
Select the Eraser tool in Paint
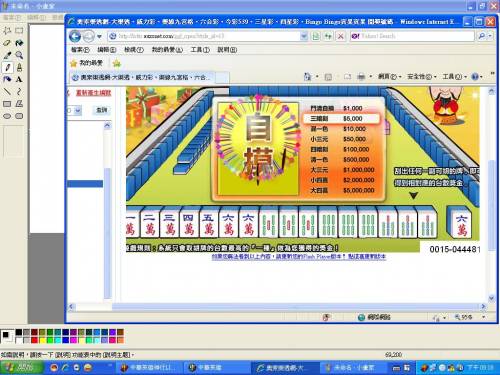7,43
